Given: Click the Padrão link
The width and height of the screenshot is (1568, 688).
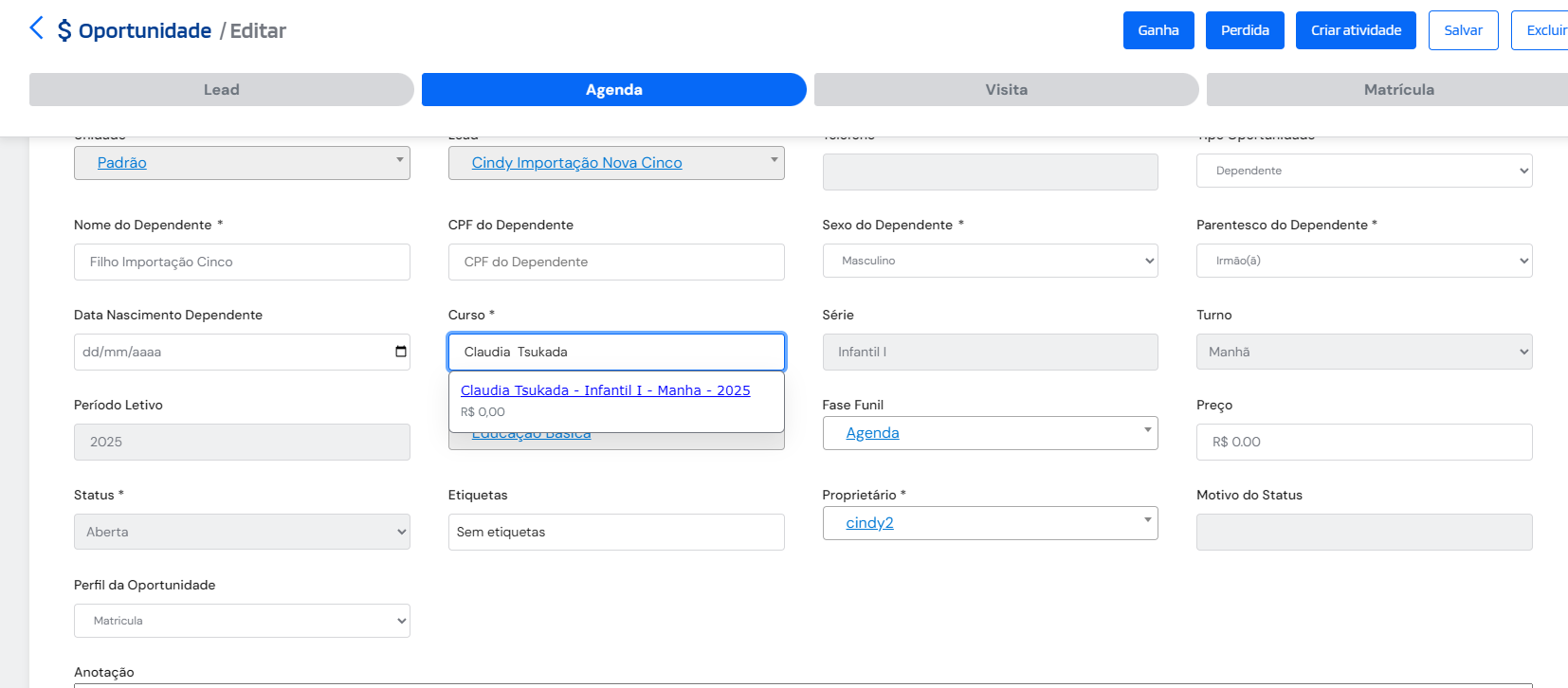Looking at the screenshot, I should point(122,163).
